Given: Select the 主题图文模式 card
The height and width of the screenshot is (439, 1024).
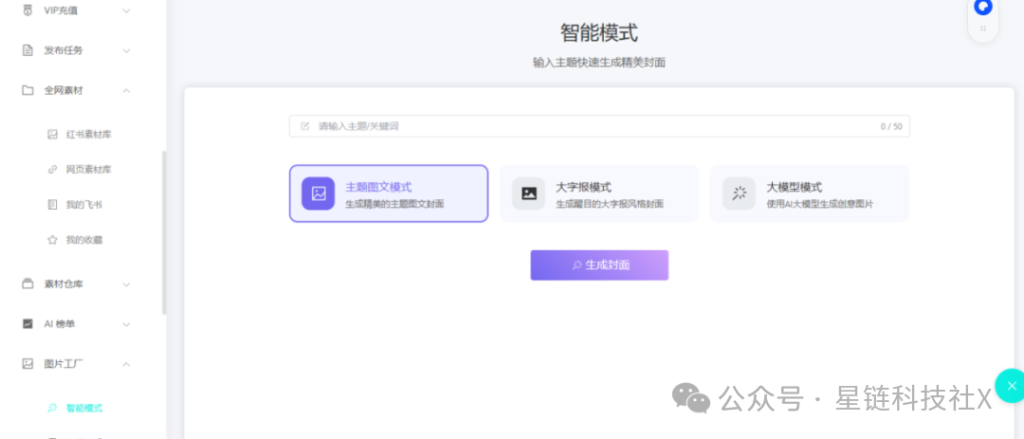Looking at the screenshot, I should click(x=389, y=193).
